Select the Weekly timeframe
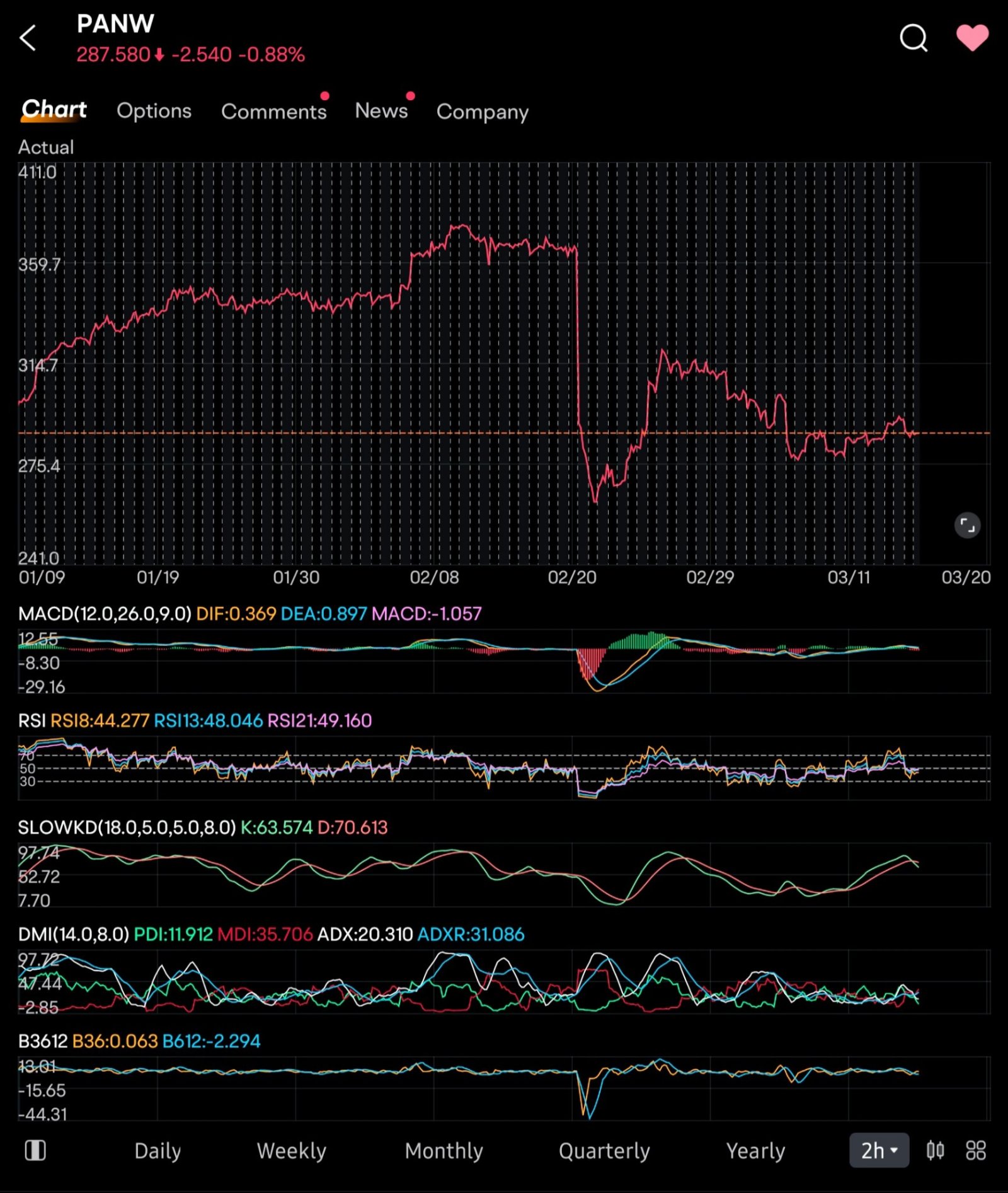This screenshot has width=1008, height=1193. (x=292, y=1151)
